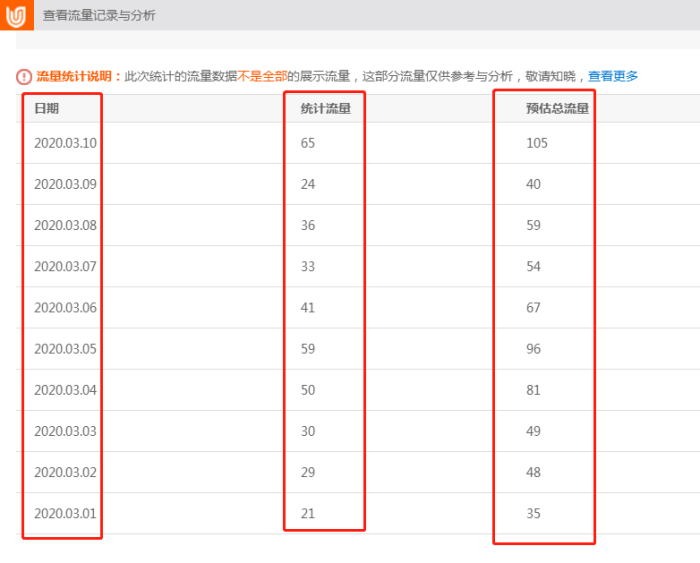700x563 pixels.
Task: Select the 2020.03.05 date cell
Action: [x=65, y=349]
